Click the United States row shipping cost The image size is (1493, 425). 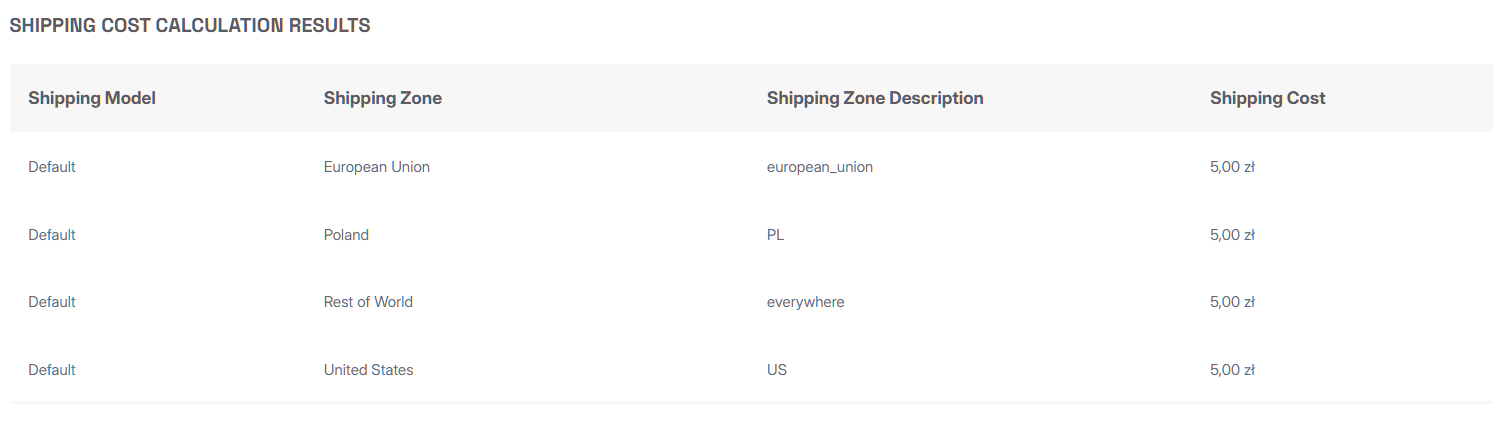pos(1231,370)
